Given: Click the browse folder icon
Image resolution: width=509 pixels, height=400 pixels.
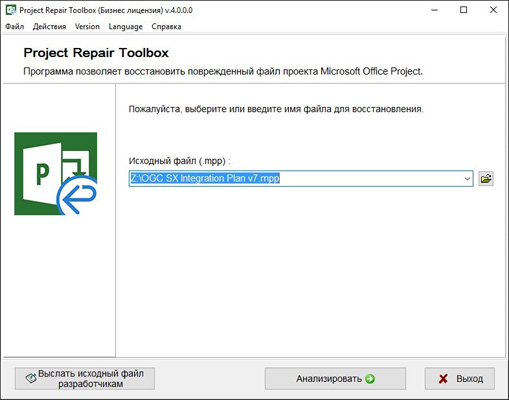Looking at the screenshot, I should coord(486,179).
